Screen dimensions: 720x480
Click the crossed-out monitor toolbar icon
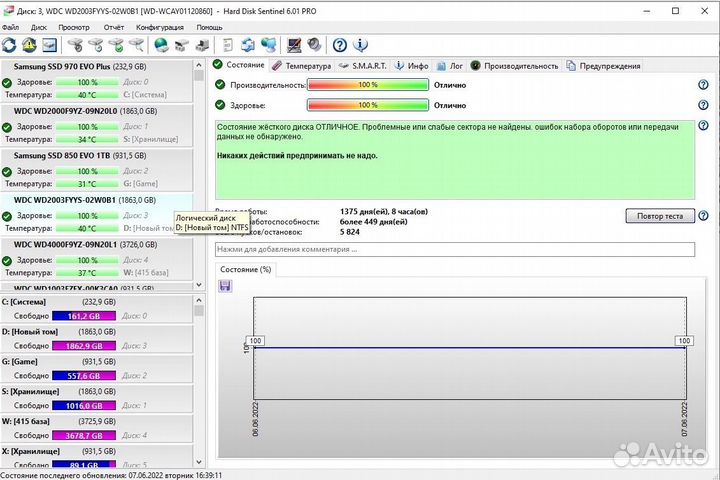(x=294, y=45)
